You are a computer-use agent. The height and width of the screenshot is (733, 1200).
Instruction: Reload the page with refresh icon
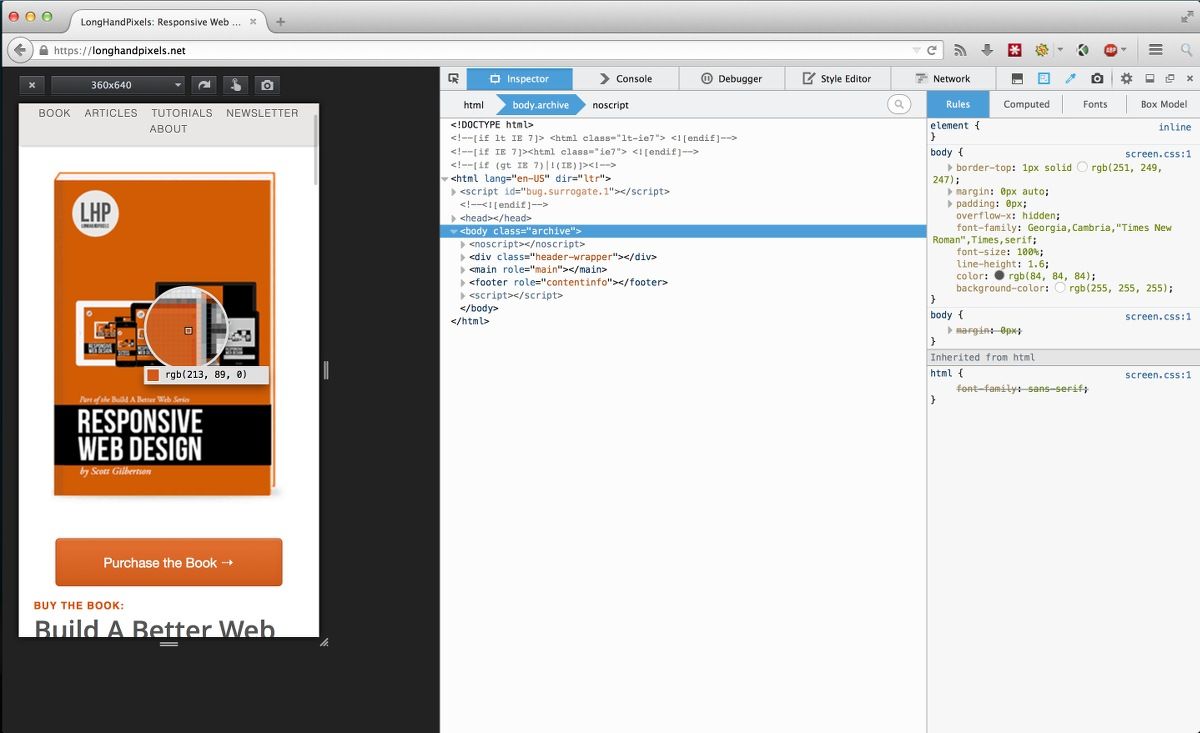click(932, 50)
